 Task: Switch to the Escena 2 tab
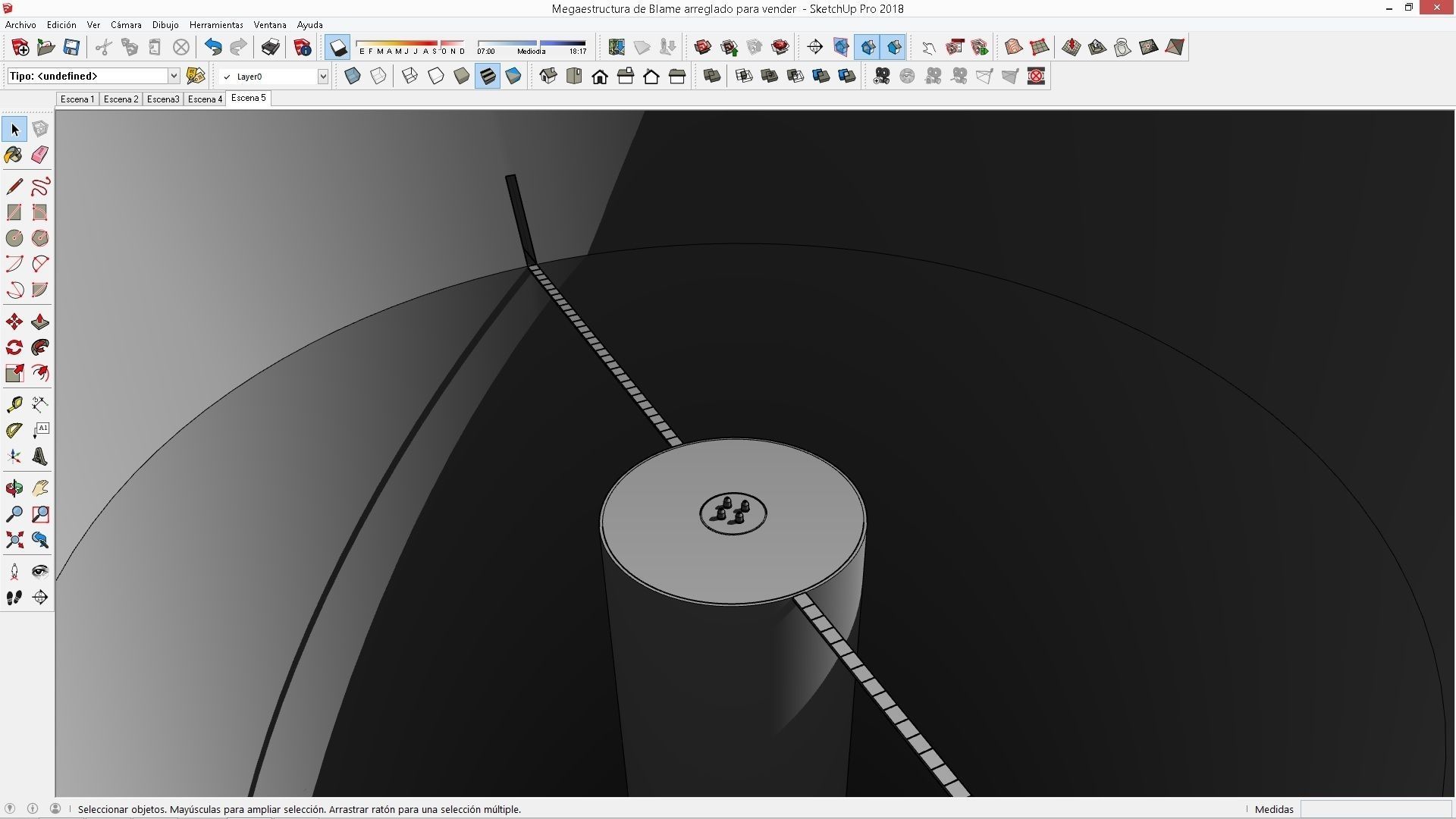pyautogui.click(x=121, y=99)
